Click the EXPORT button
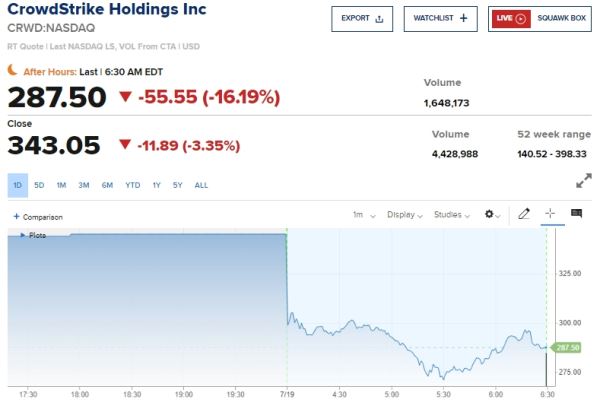The image size is (600, 412). click(x=362, y=19)
